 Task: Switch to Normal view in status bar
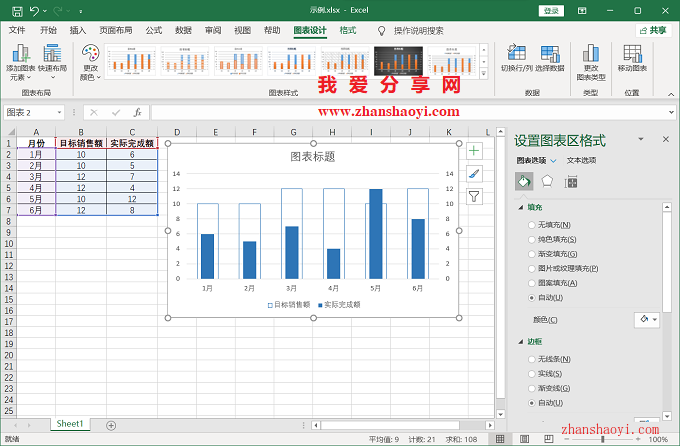(500, 439)
